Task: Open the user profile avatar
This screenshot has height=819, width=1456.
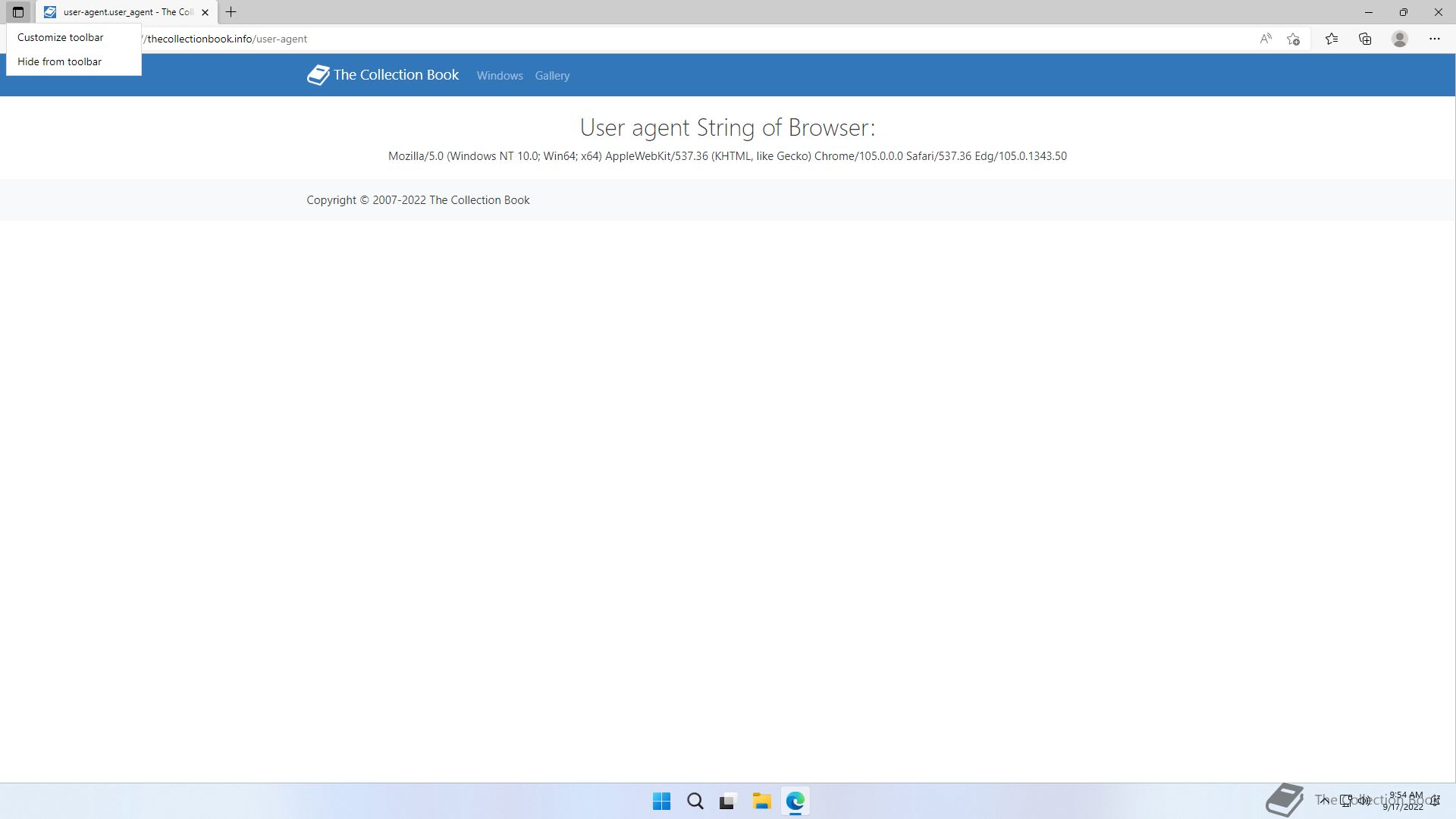Action: [x=1400, y=39]
